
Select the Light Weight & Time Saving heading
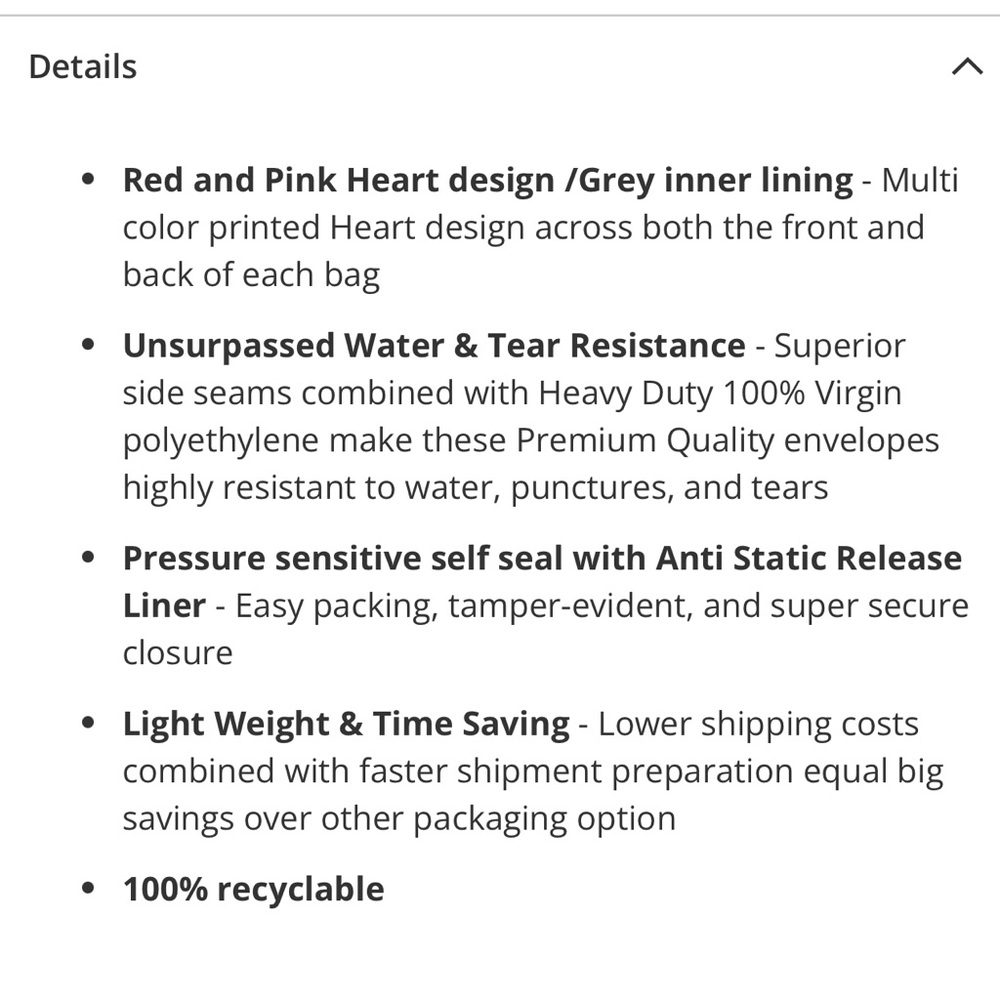pos(346,724)
